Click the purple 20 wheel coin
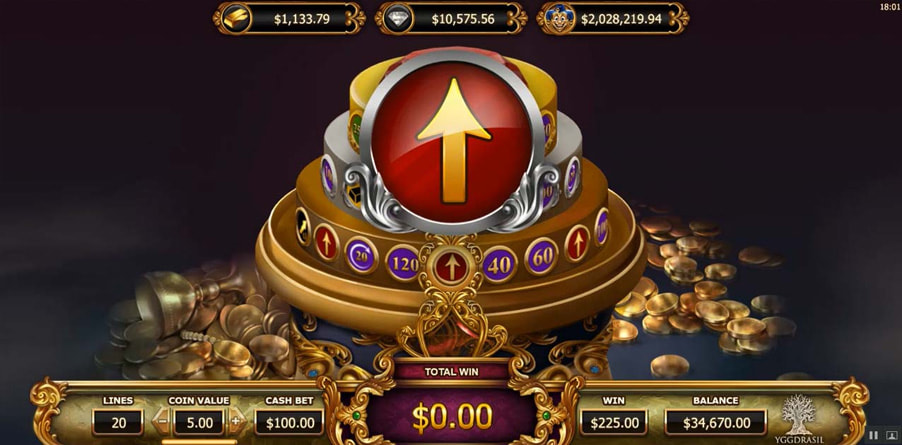 [x=361, y=255]
